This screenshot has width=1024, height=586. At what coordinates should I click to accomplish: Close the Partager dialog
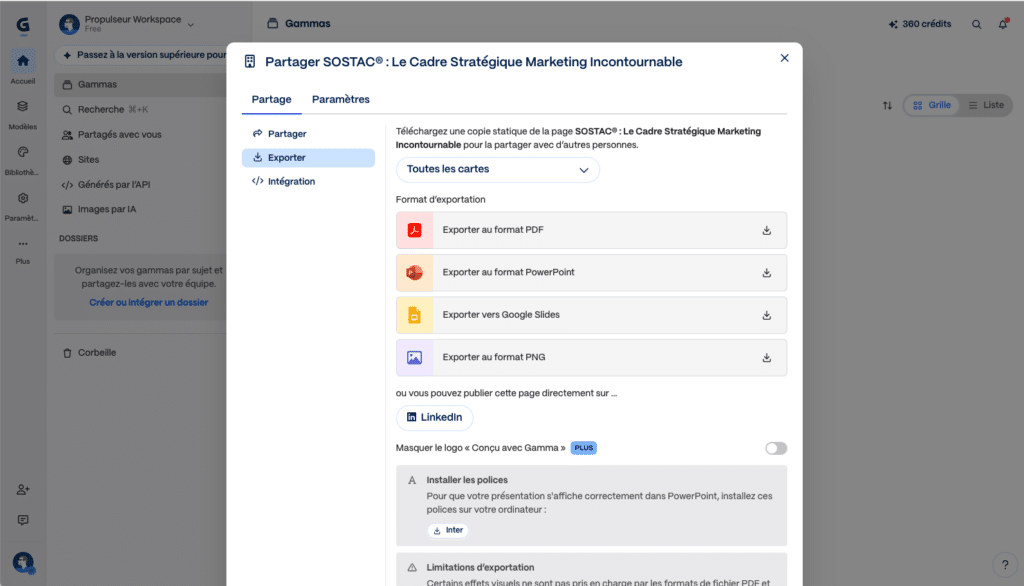784,58
